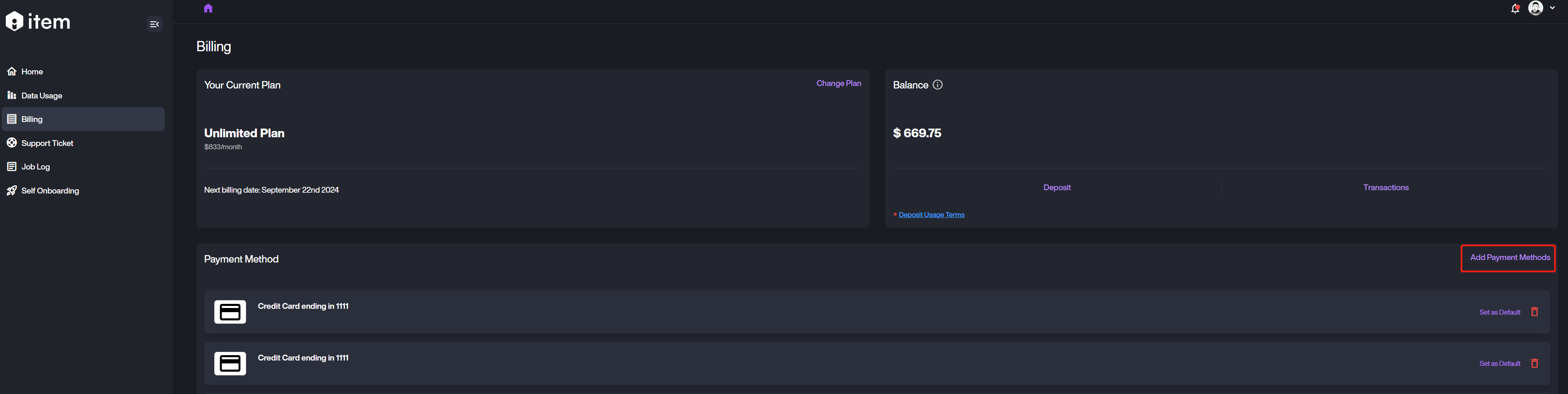Expand the account dropdown chevron
Image resolution: width=1568 pixels, height=394 pixels.
pyautogui.click(x=1552, y=9)
